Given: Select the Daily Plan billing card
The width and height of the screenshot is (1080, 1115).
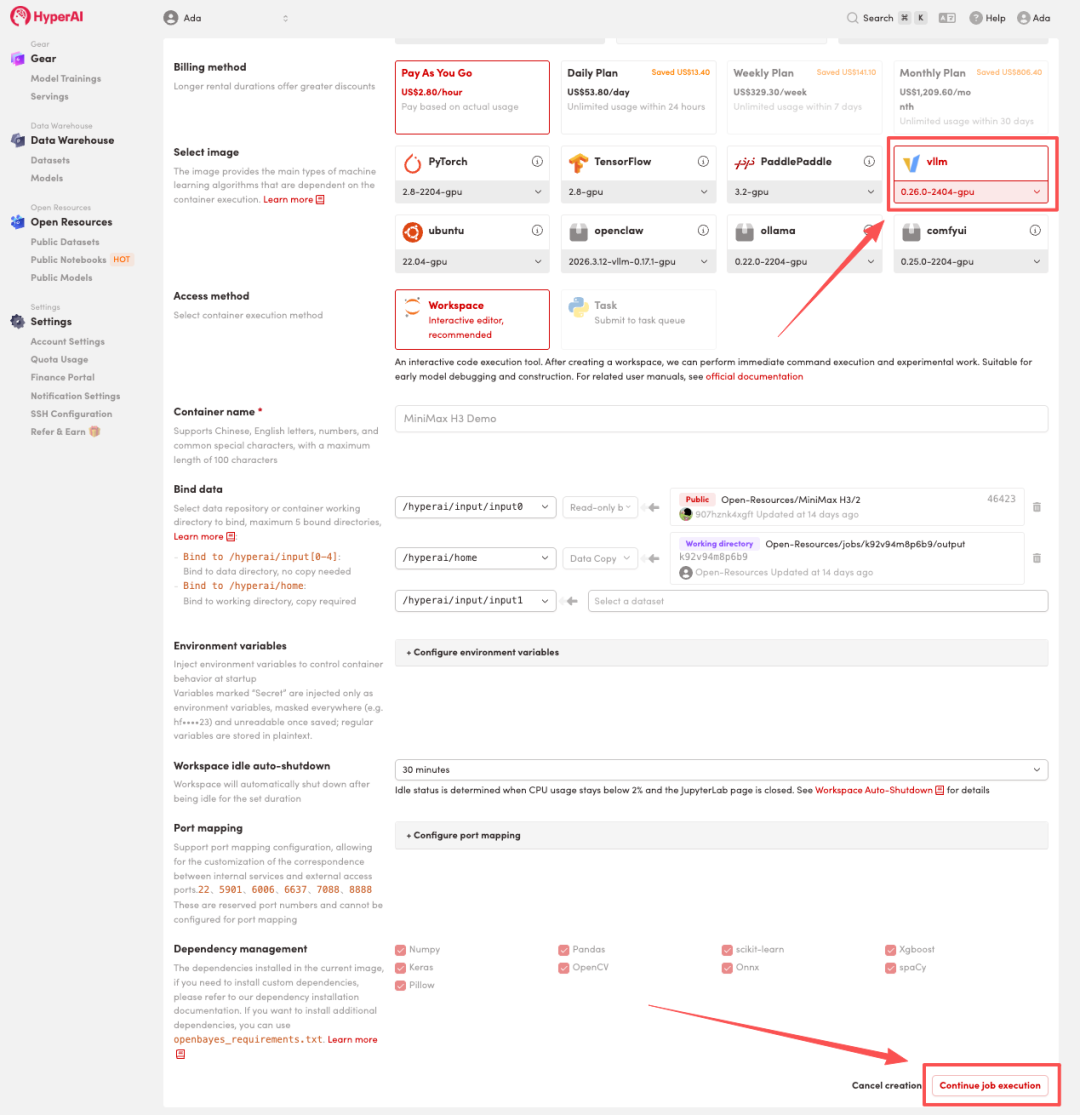Looking at the screenshot, I should pos(638,97).
